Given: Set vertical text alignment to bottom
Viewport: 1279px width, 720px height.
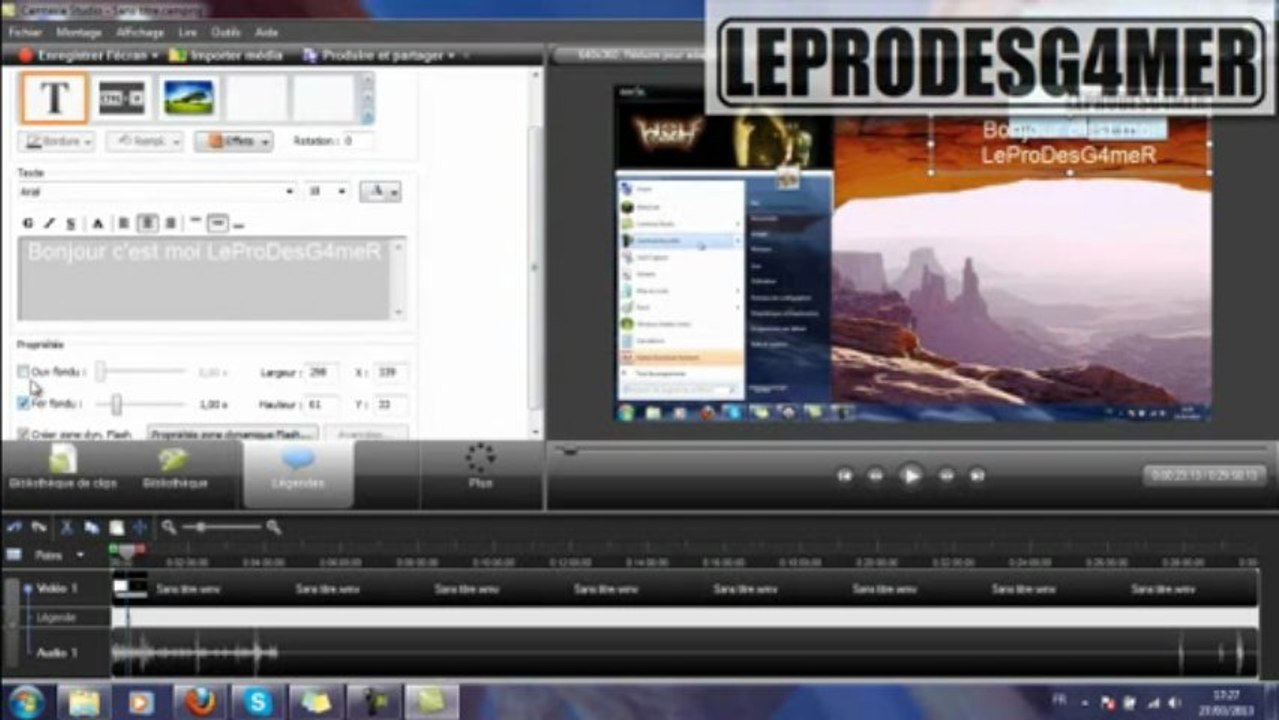Looking at the screenshot, I should click(x=239, y=224).
